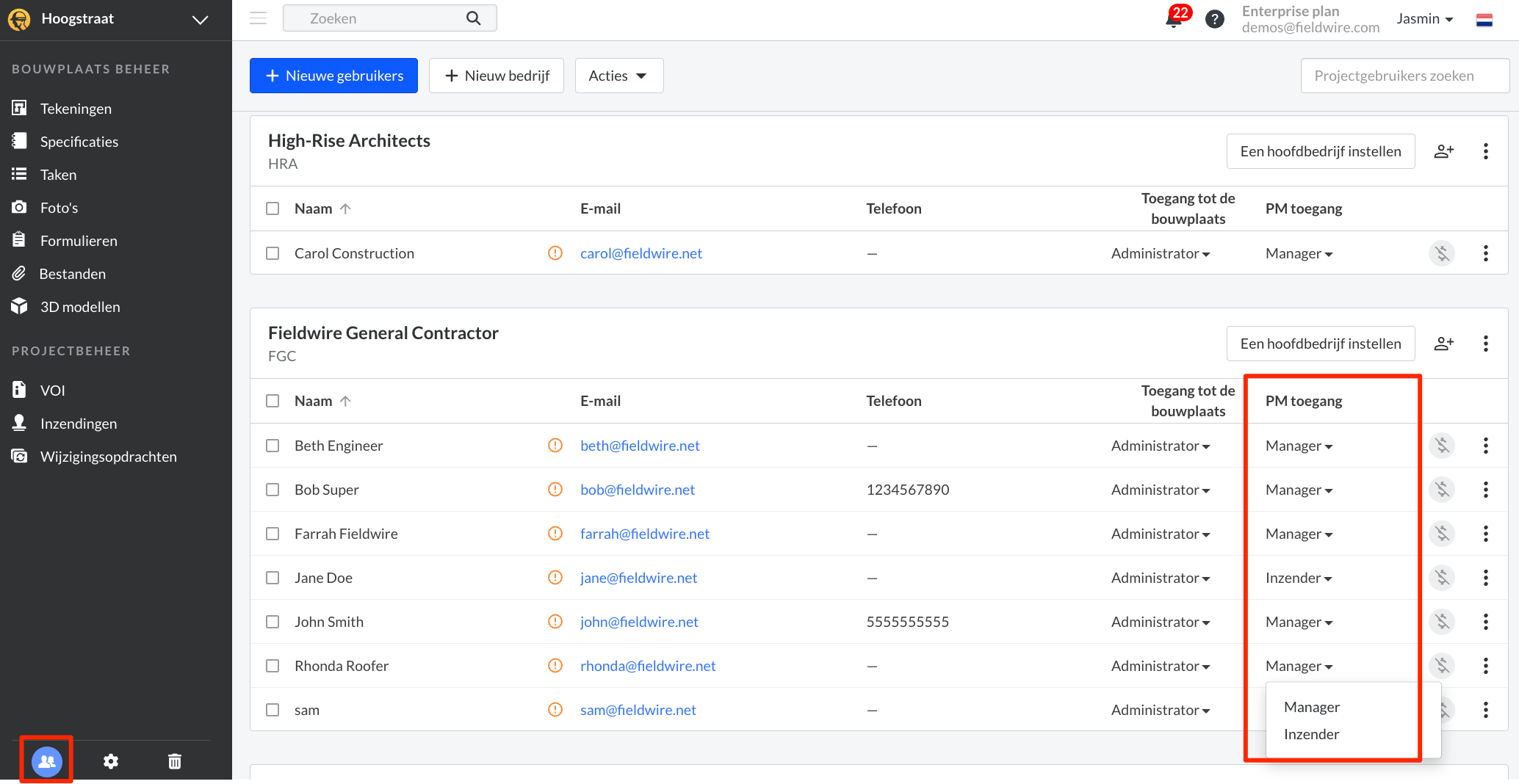Go to Tekeningen in the sidebar
This screenshot has width=1519, height=784.
pos(76,109)
